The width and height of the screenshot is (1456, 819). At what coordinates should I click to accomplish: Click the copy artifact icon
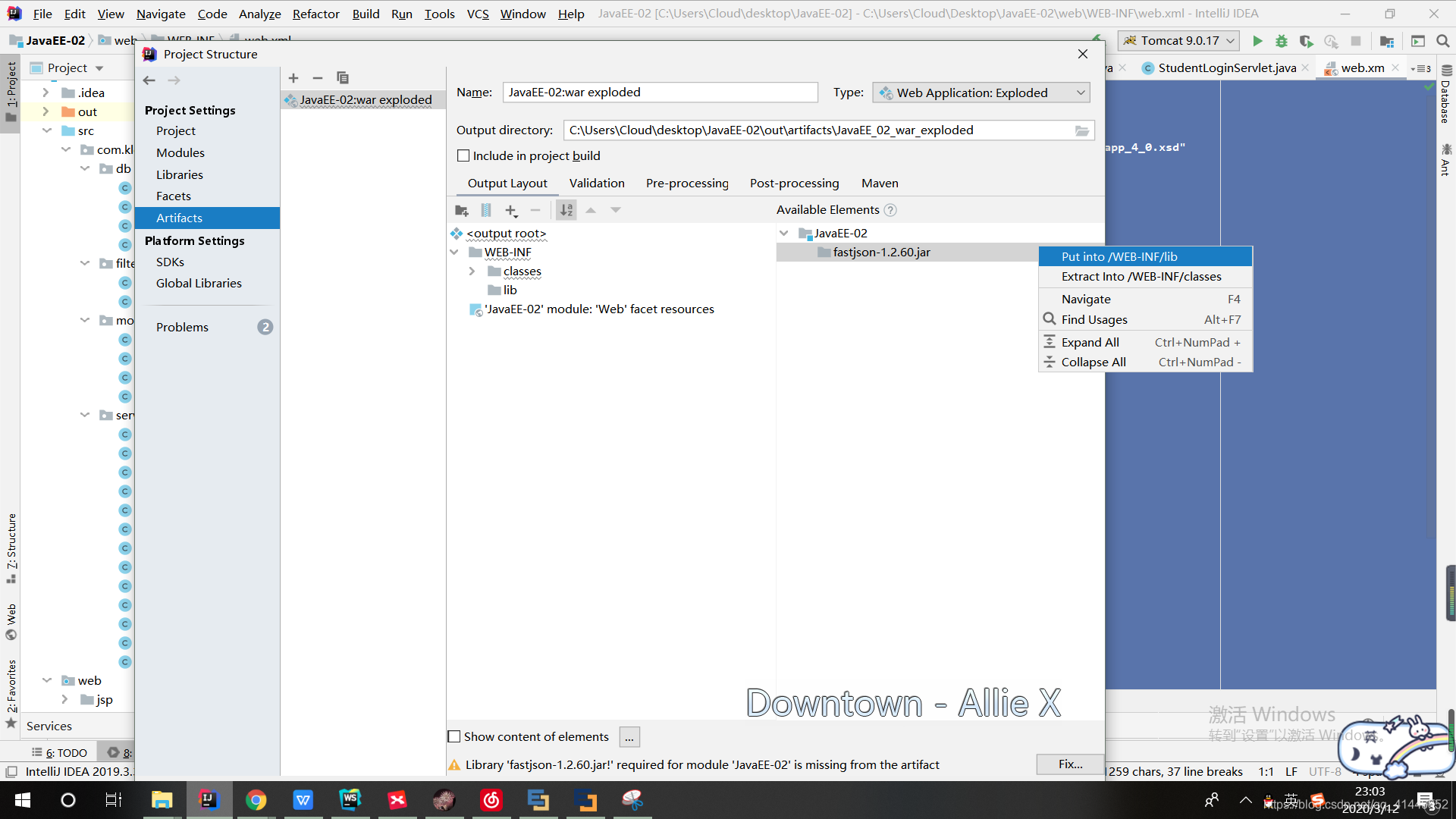point(343,78)
